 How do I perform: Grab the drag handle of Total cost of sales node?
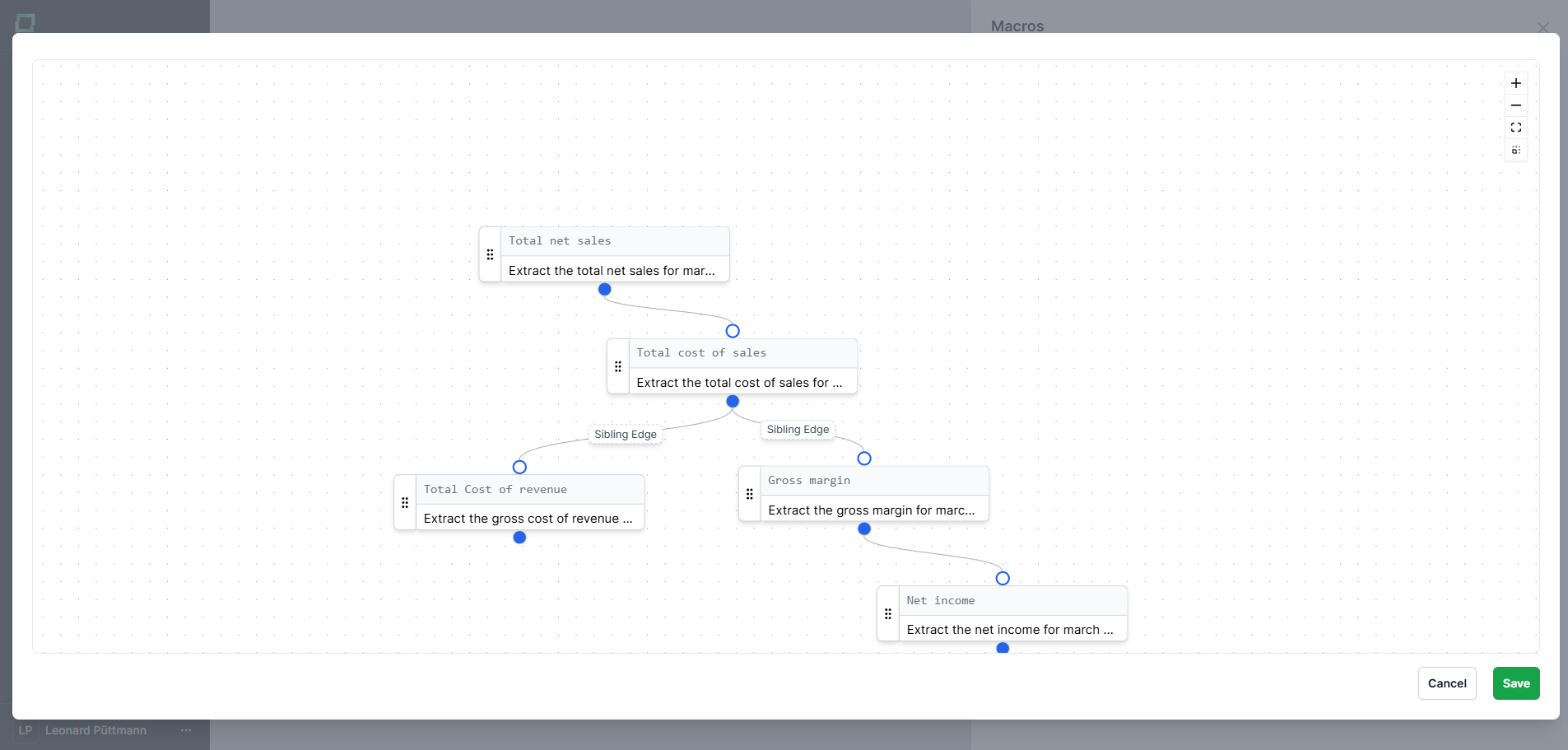coord(618,366)
